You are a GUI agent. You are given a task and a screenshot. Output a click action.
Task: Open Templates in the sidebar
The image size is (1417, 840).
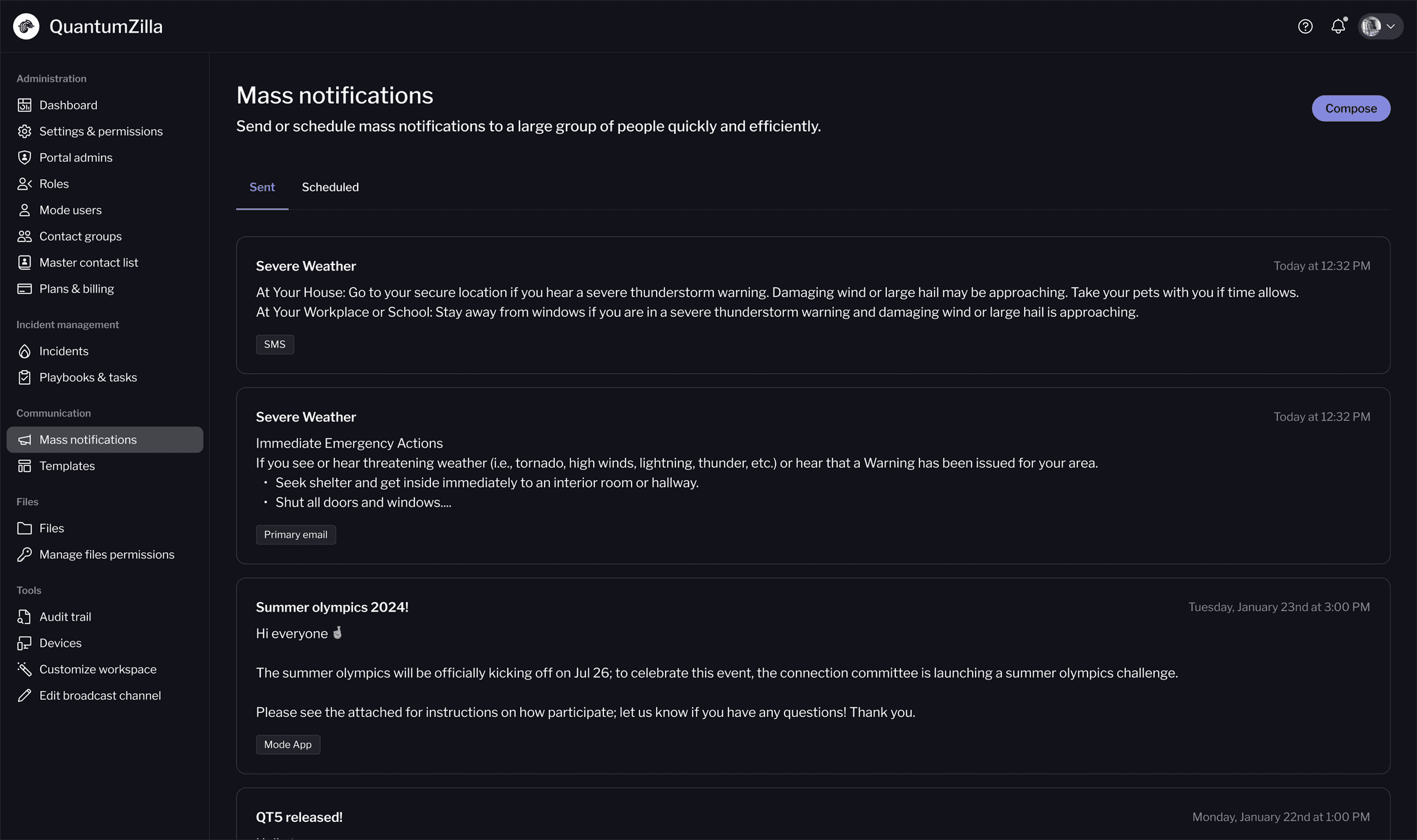[67, 466]
